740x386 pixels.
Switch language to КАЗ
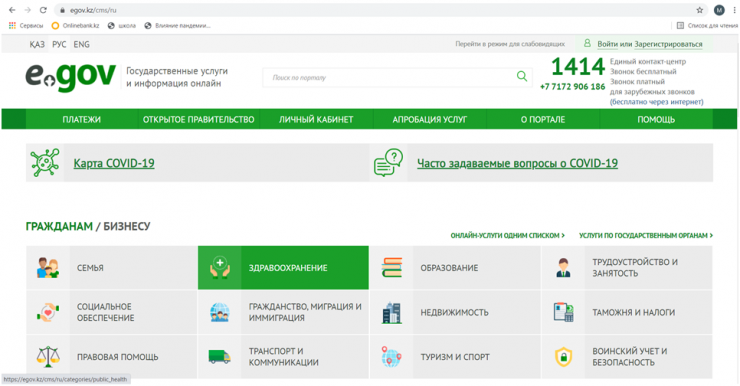(37, 44)
